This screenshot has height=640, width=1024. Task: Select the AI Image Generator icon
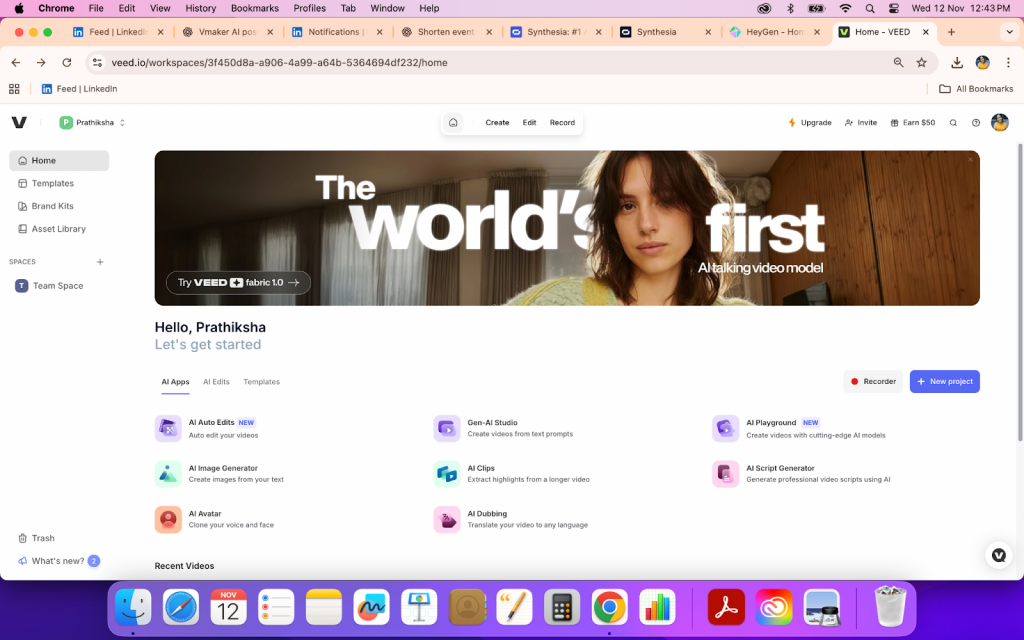[168, 474]
